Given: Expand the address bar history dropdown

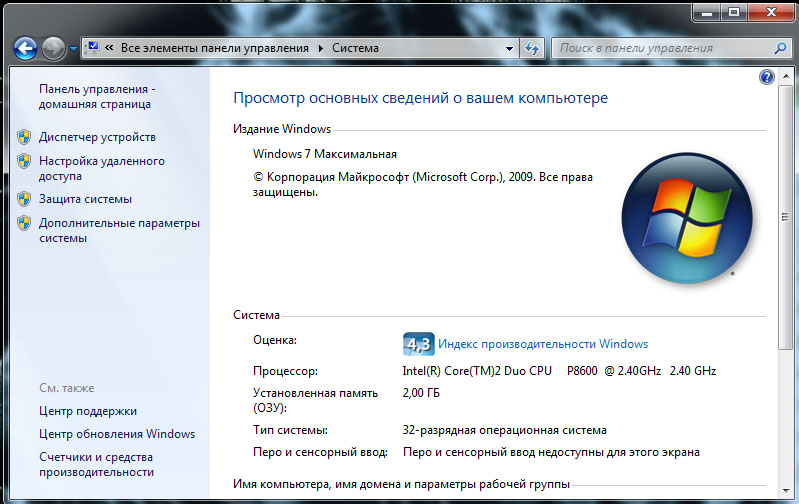Looking at the screenshot, I should (x=509, y=48).
